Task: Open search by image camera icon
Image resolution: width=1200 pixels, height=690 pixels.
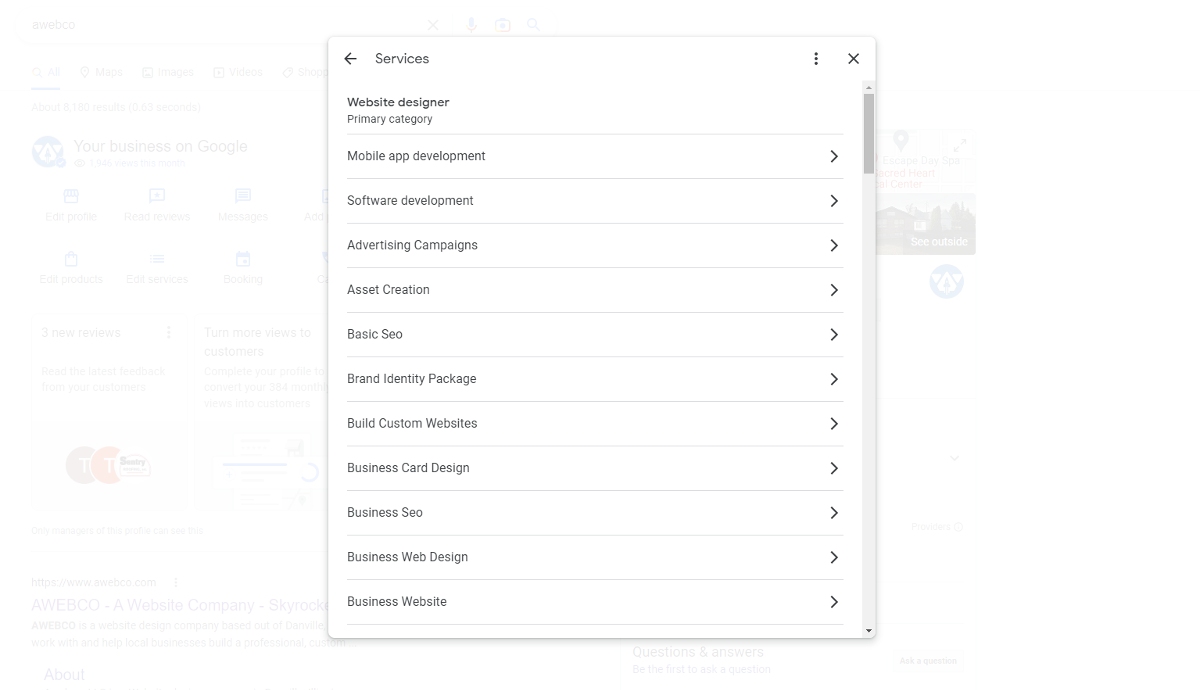Action: point(503,25)
